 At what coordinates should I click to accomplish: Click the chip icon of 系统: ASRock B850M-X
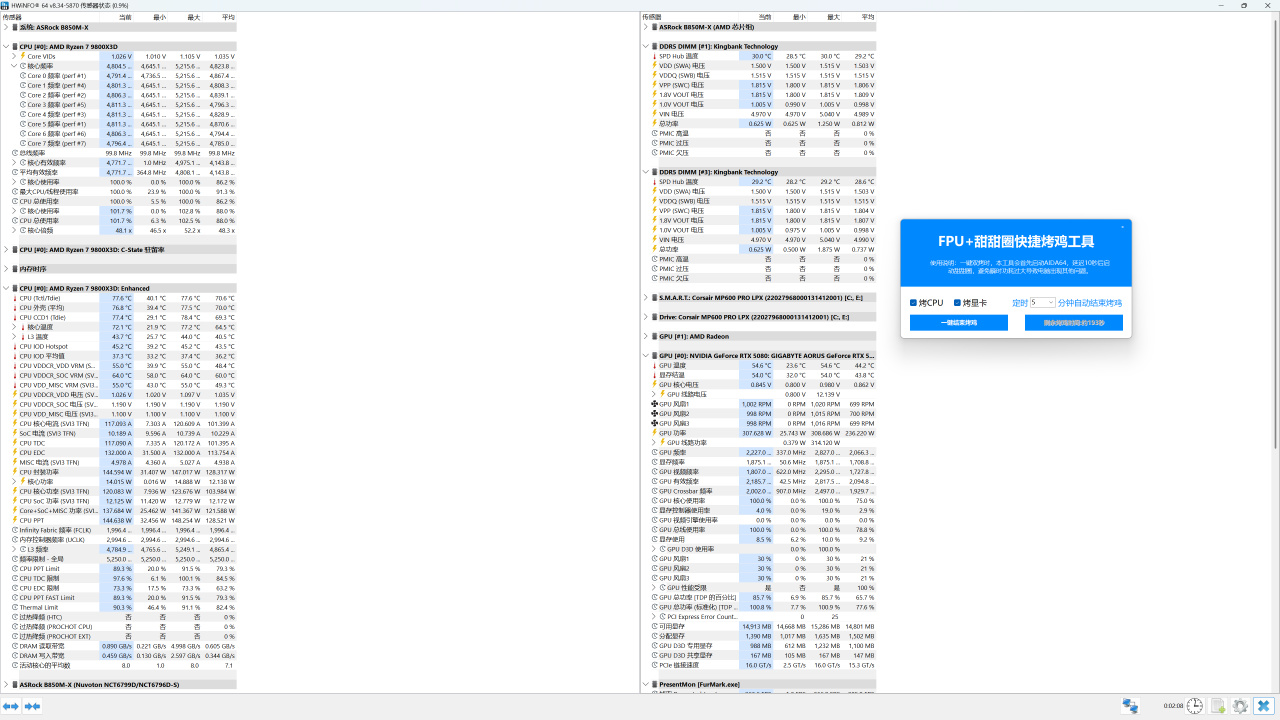(15, 27)
